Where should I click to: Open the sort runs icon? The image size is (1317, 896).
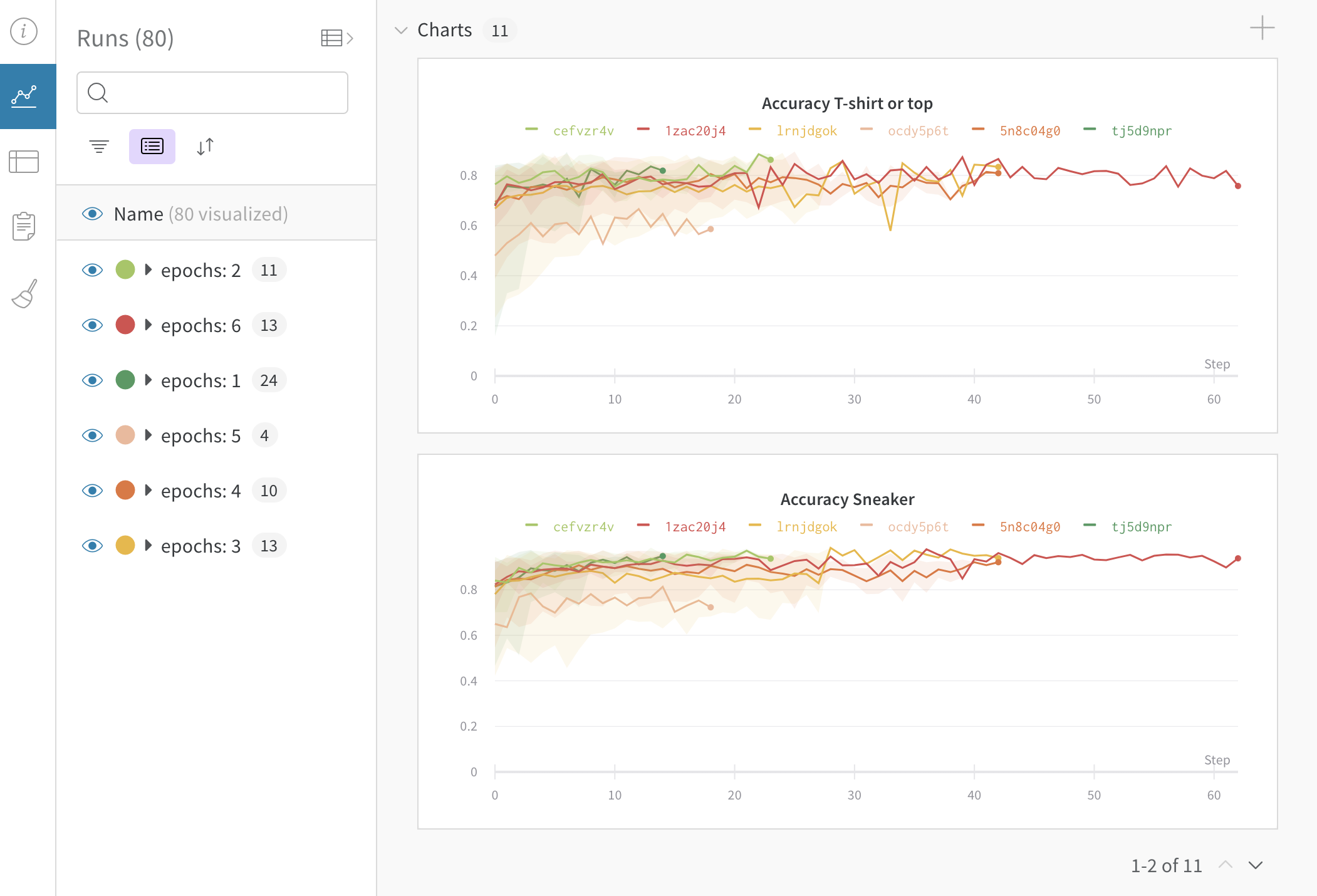click(x=205, y=146)
